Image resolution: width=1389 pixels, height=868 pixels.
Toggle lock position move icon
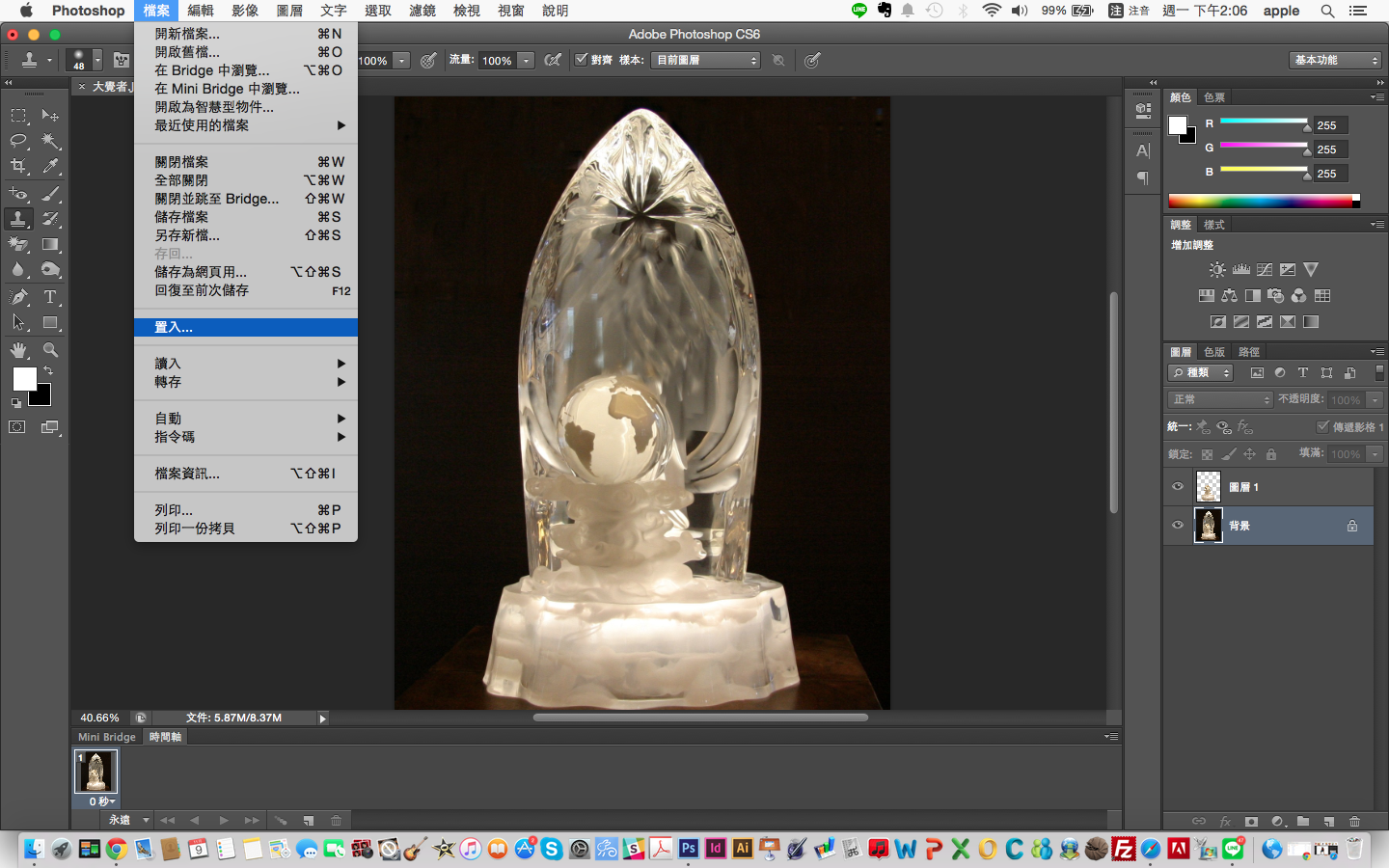[x=1249, y=454]
